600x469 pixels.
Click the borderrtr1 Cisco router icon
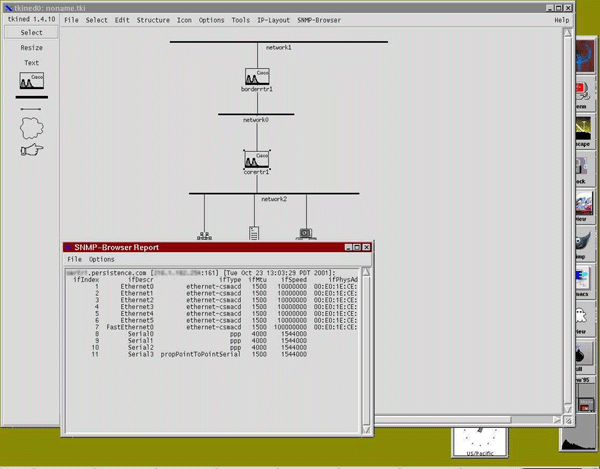(x=259, y=77)
